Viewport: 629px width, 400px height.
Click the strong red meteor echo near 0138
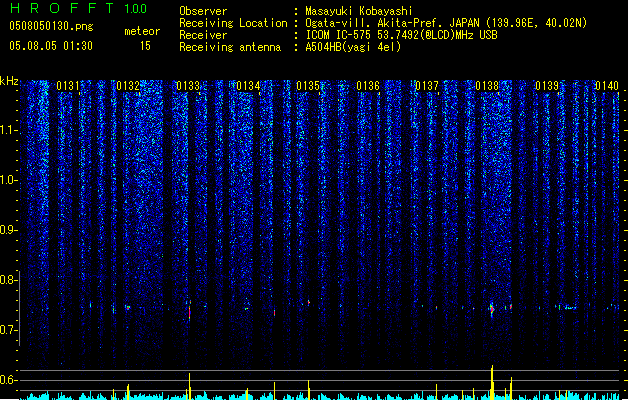tap(492, 310)
